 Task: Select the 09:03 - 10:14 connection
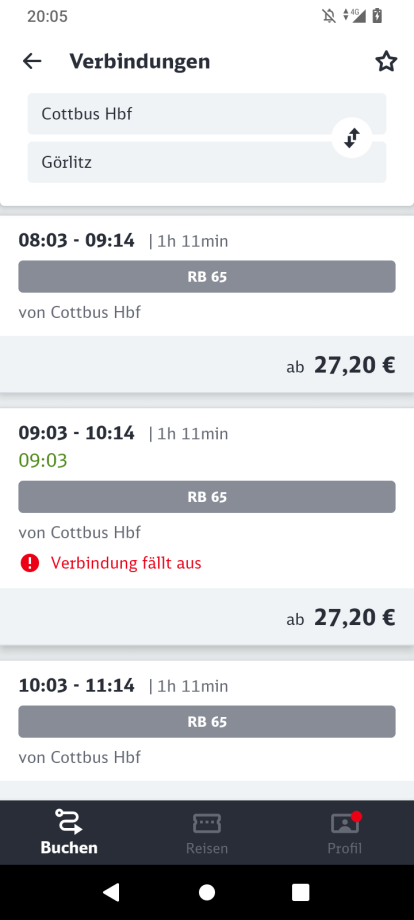tap(207, 526)
